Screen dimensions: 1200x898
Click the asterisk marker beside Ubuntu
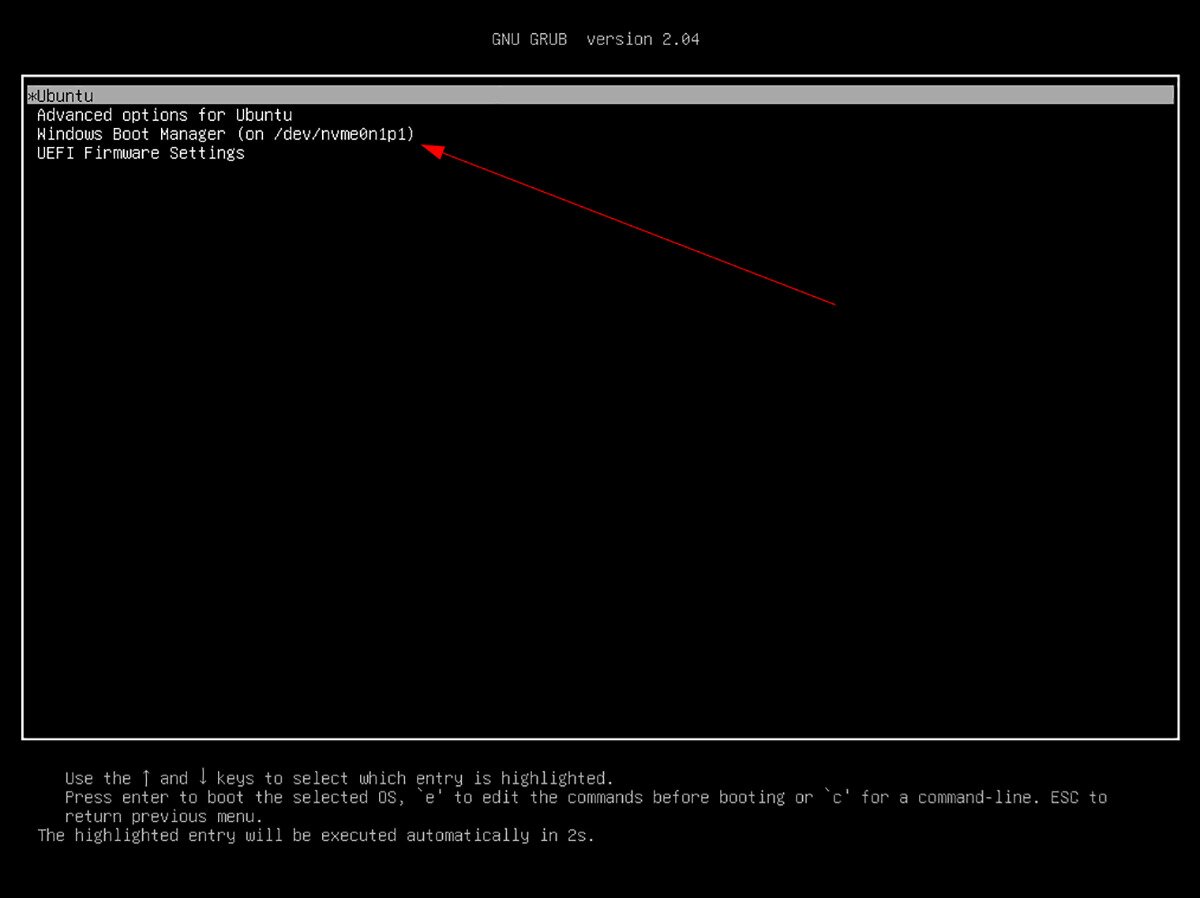coord(29,95)
